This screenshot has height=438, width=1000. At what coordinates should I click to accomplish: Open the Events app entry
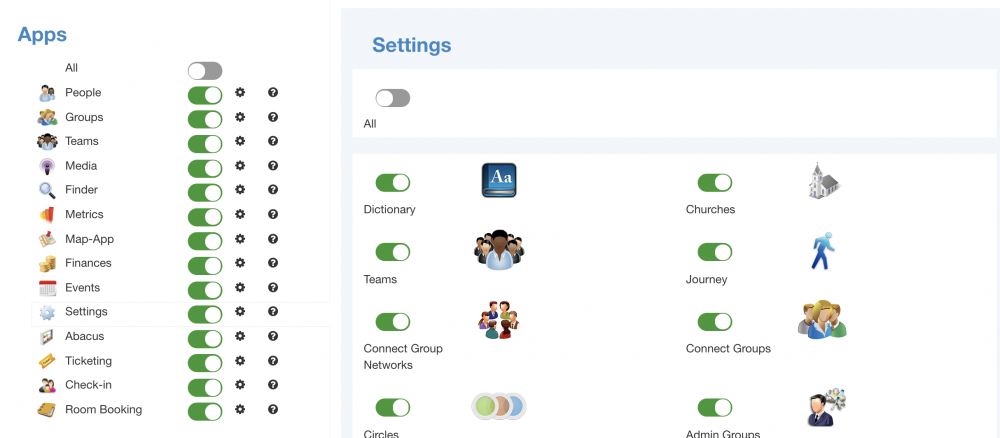[82, 288]
